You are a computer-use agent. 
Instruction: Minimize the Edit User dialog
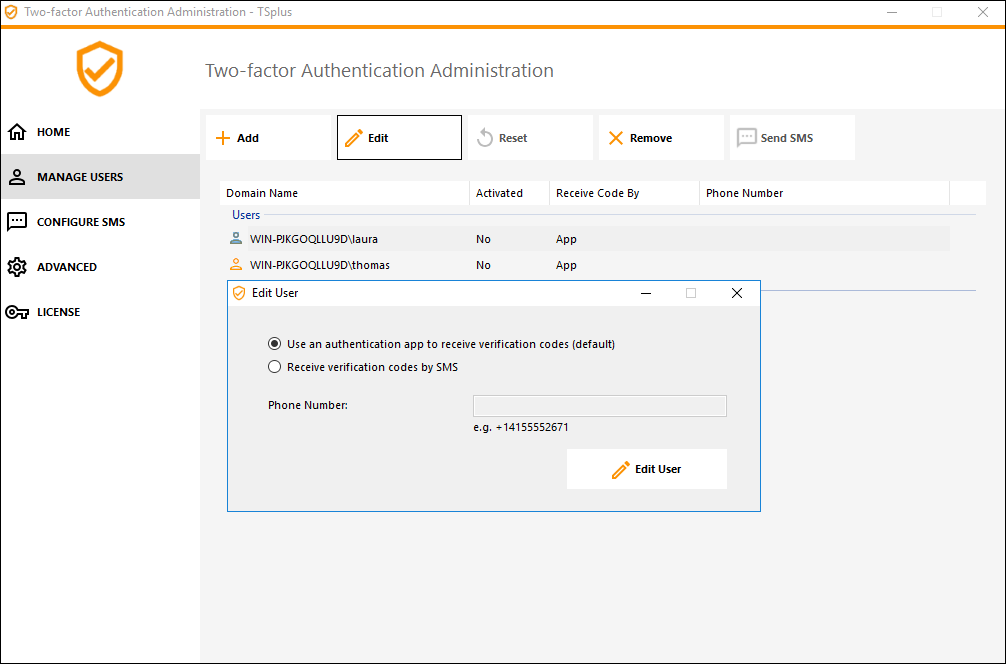tap(646, 293)
